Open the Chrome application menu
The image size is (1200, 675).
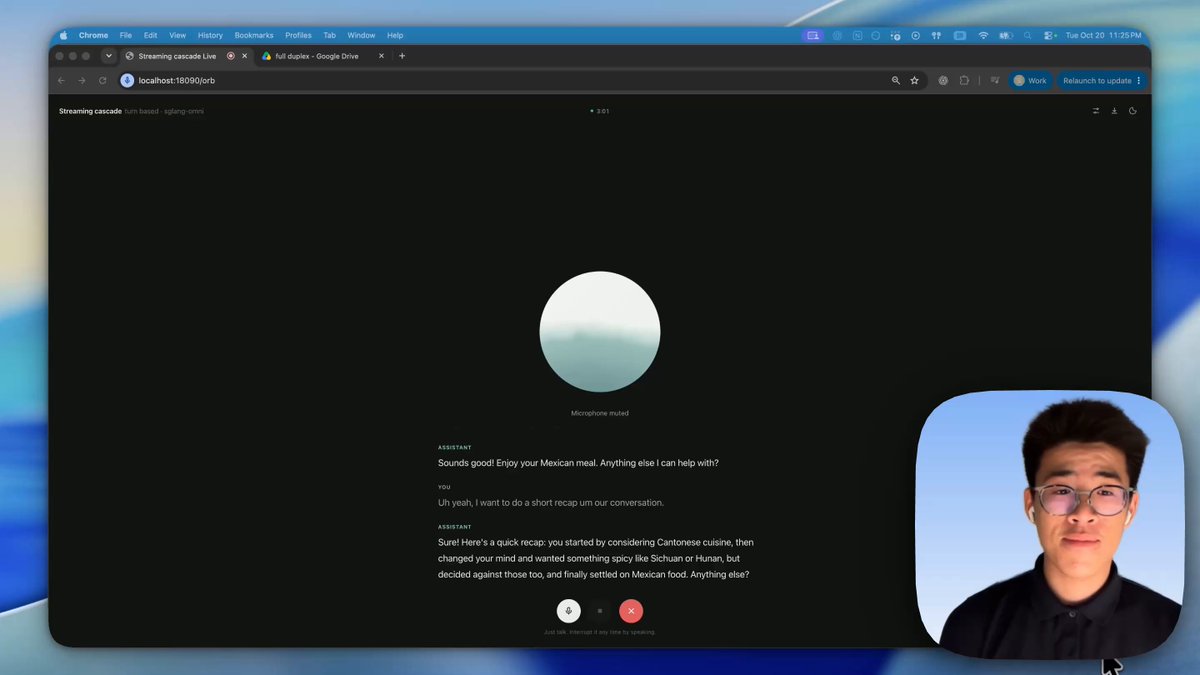pyautogui.click(x=93, y=35)
